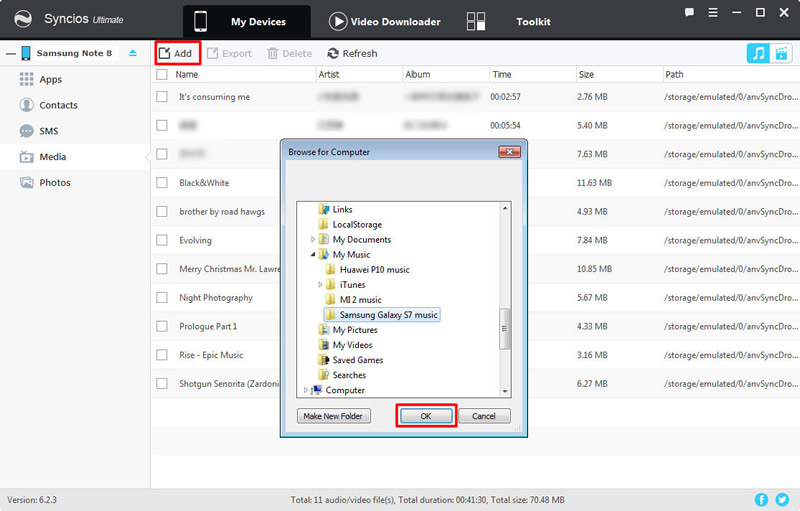Image resolution: width=800 pixels, height=511 pixels.
Task: Open the feedback chat bubble icon
Action: point(689,12)
